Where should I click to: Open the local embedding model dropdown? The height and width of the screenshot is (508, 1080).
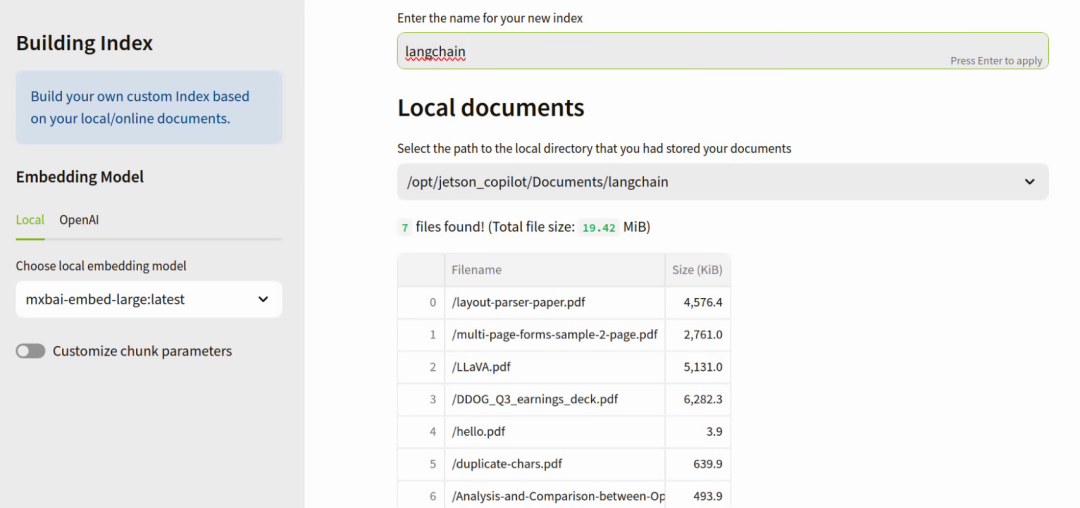coord(149,299)
